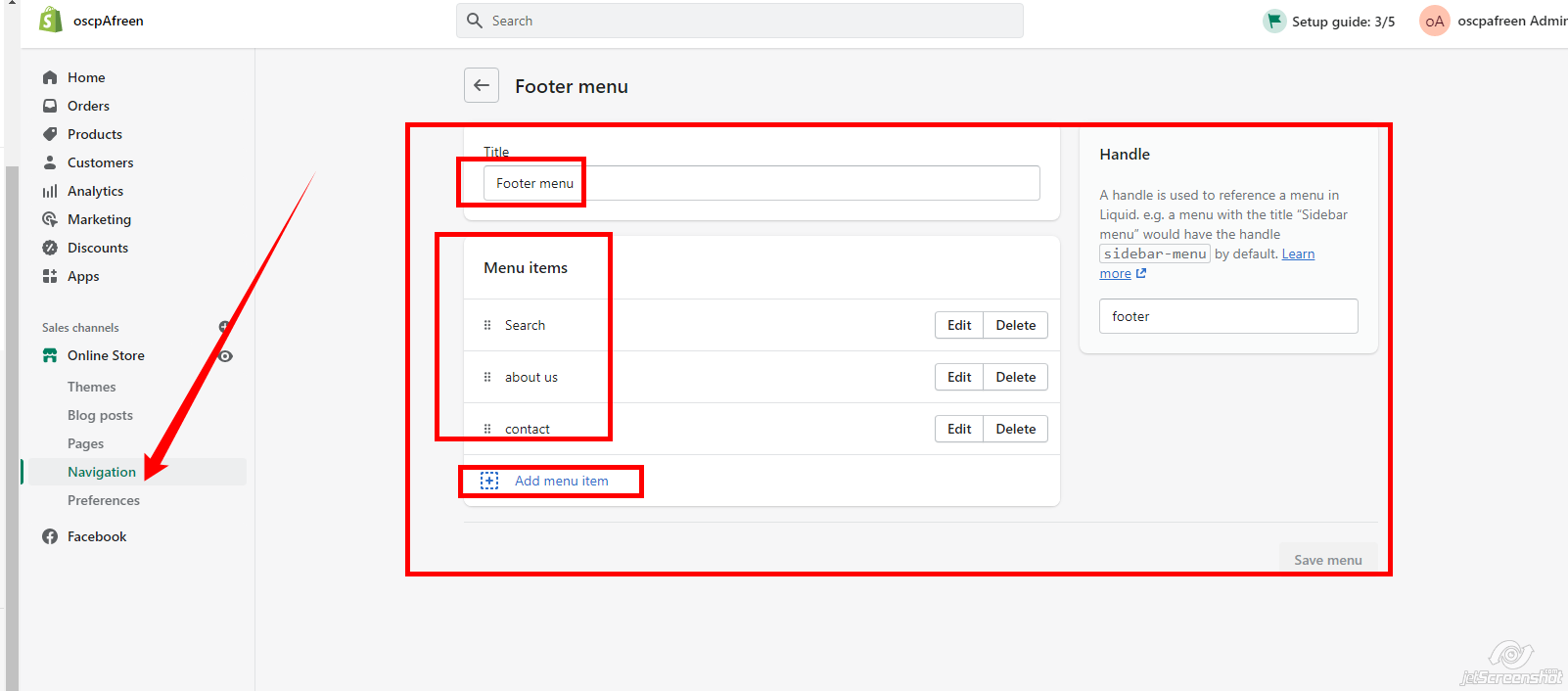1568x691 pixels.
Task: Click the Title field containing Footer menu
Action: pyautogui.click(x=761, y=183)
